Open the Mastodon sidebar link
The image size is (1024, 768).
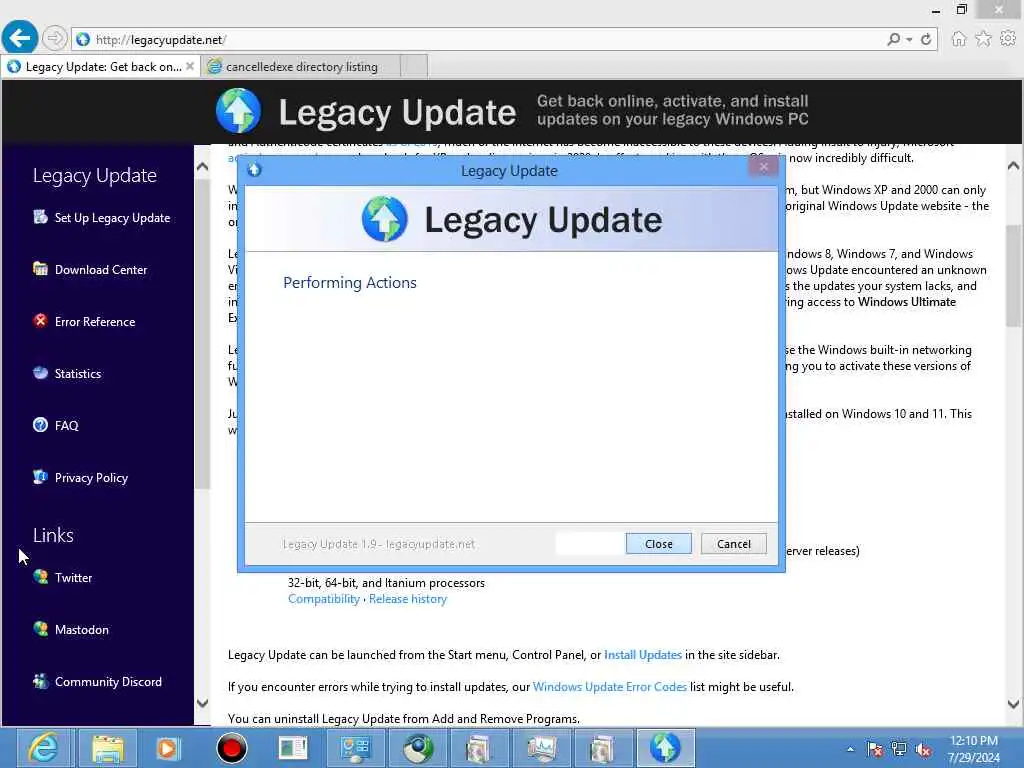click(x=82, y=630)
